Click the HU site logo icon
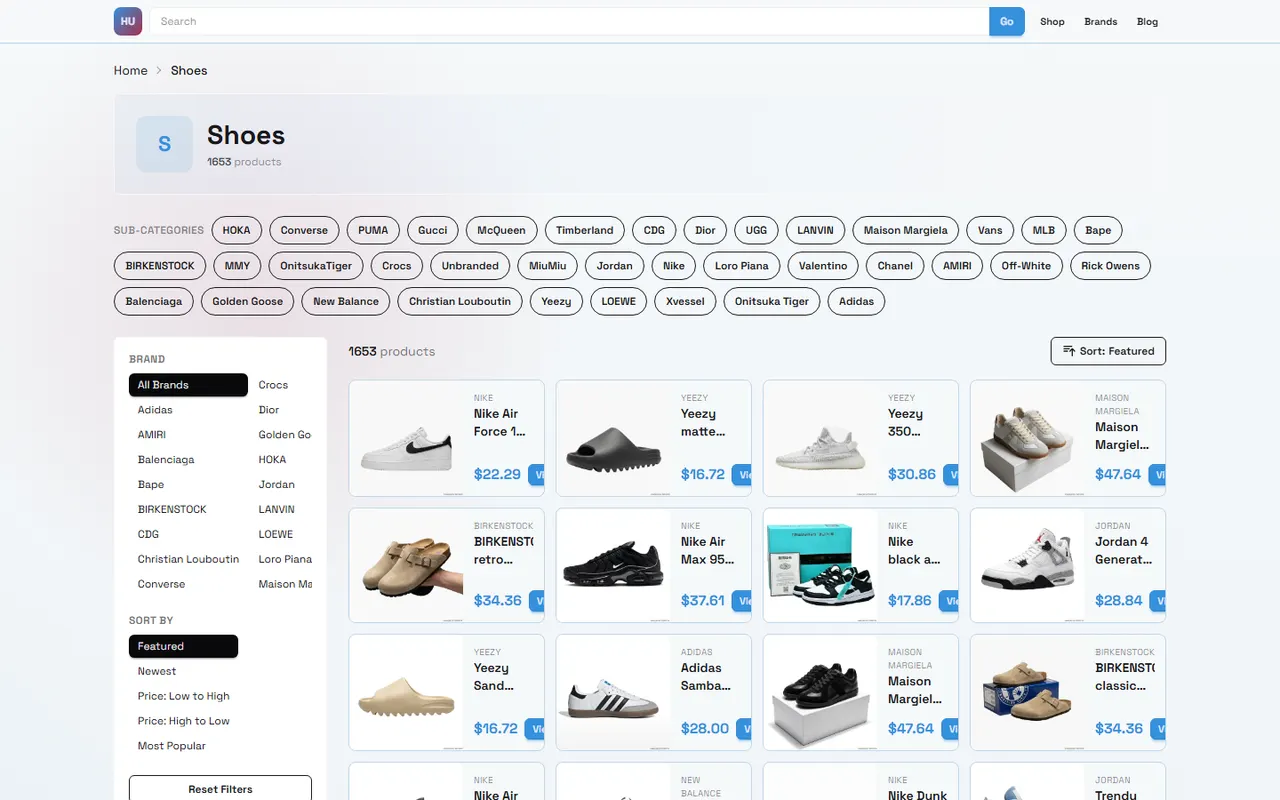 [x=128, y=21]
